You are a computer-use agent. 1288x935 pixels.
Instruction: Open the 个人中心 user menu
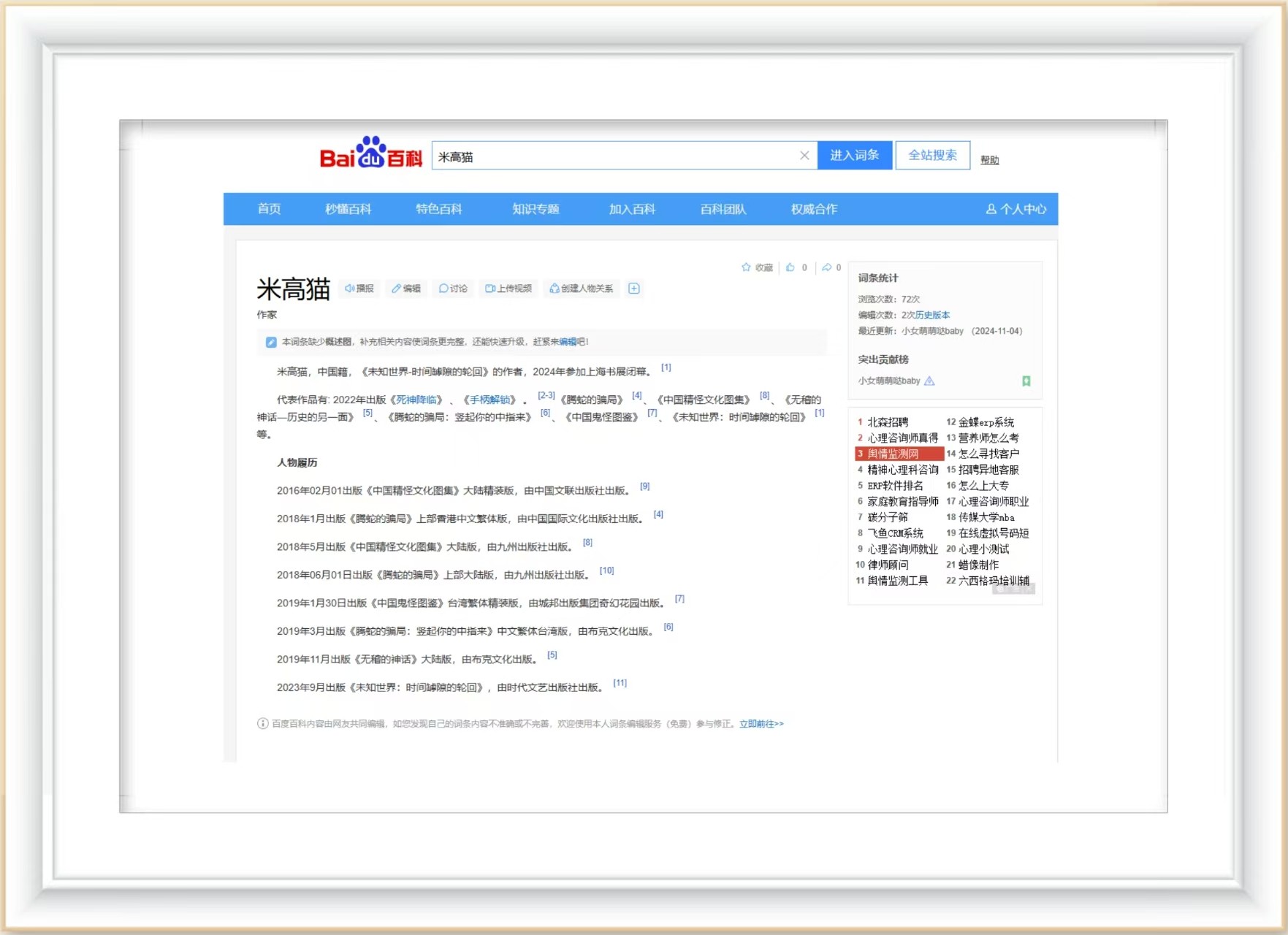[1015, 209]
